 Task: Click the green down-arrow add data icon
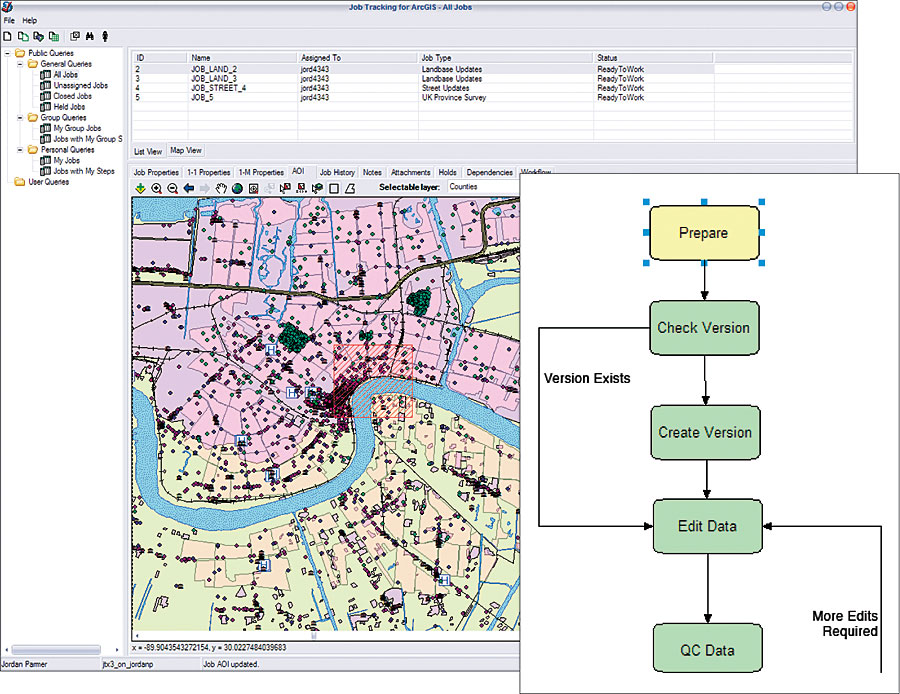pyautogui.click(x=140, y=188)
